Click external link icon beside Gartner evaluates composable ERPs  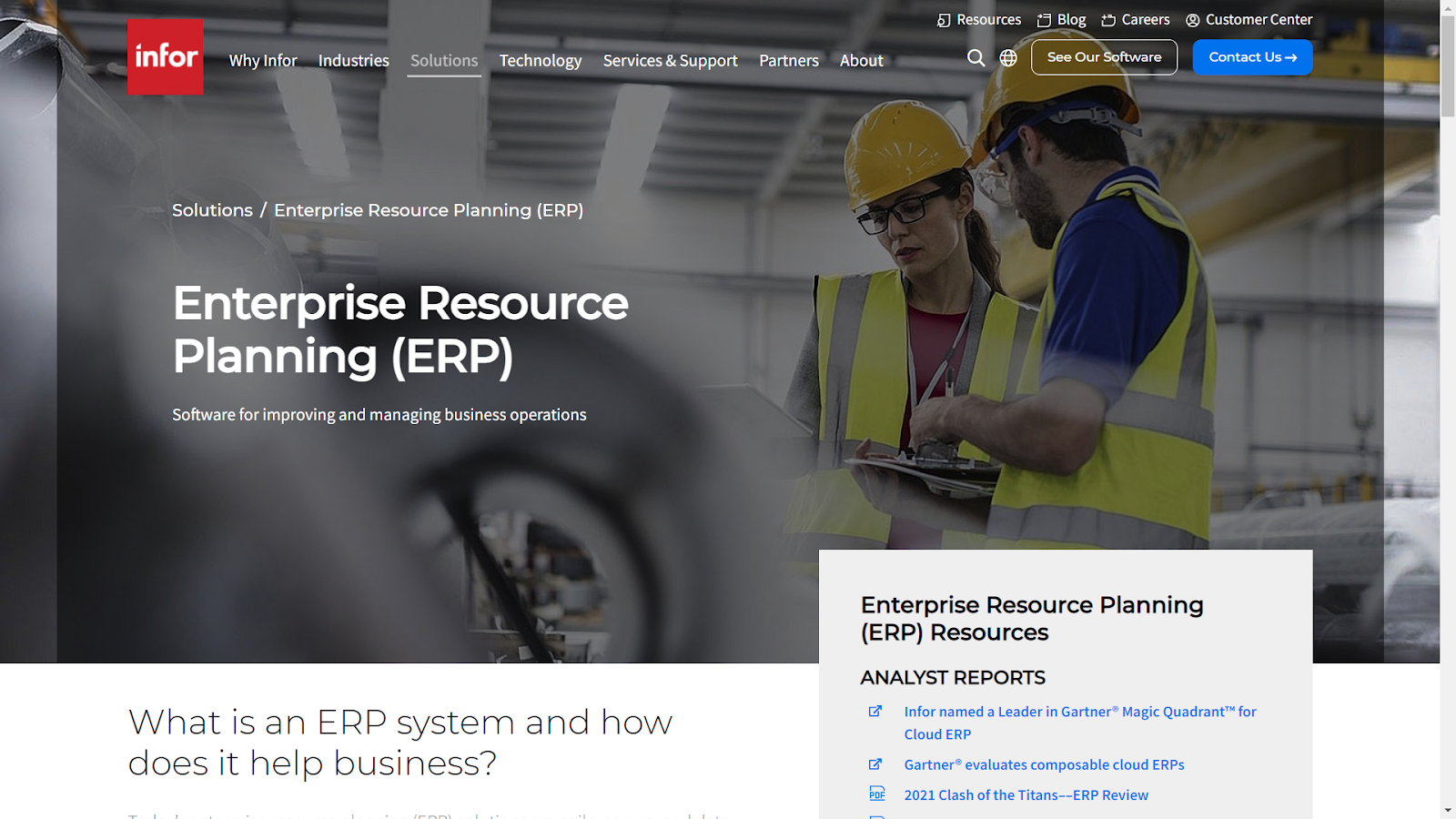tap(875, 764)
